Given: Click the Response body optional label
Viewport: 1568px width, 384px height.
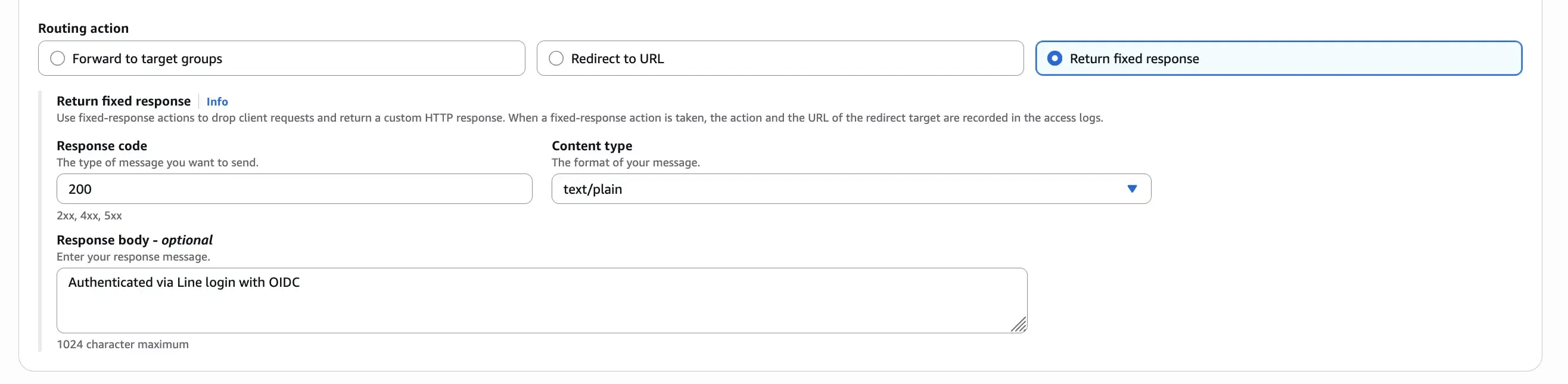Looking at the screenshot, I should click(x=135, y=240).
